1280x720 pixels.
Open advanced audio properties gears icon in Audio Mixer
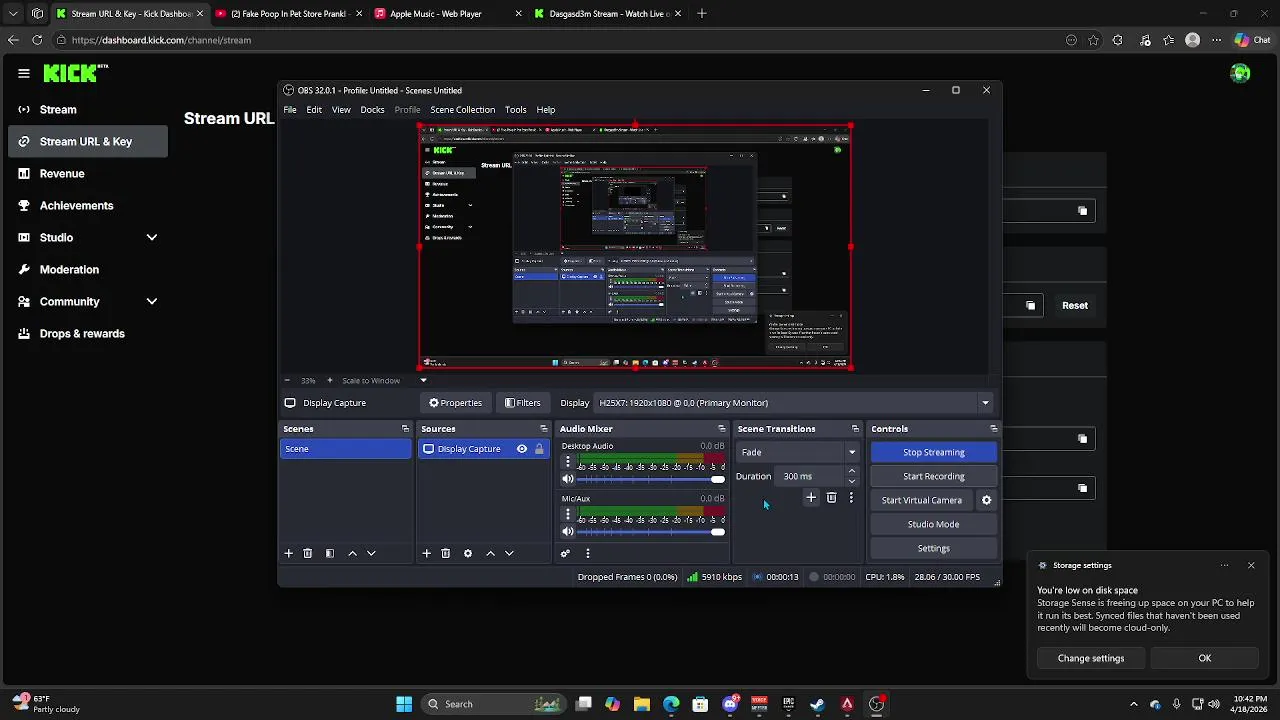click(566, 553)
